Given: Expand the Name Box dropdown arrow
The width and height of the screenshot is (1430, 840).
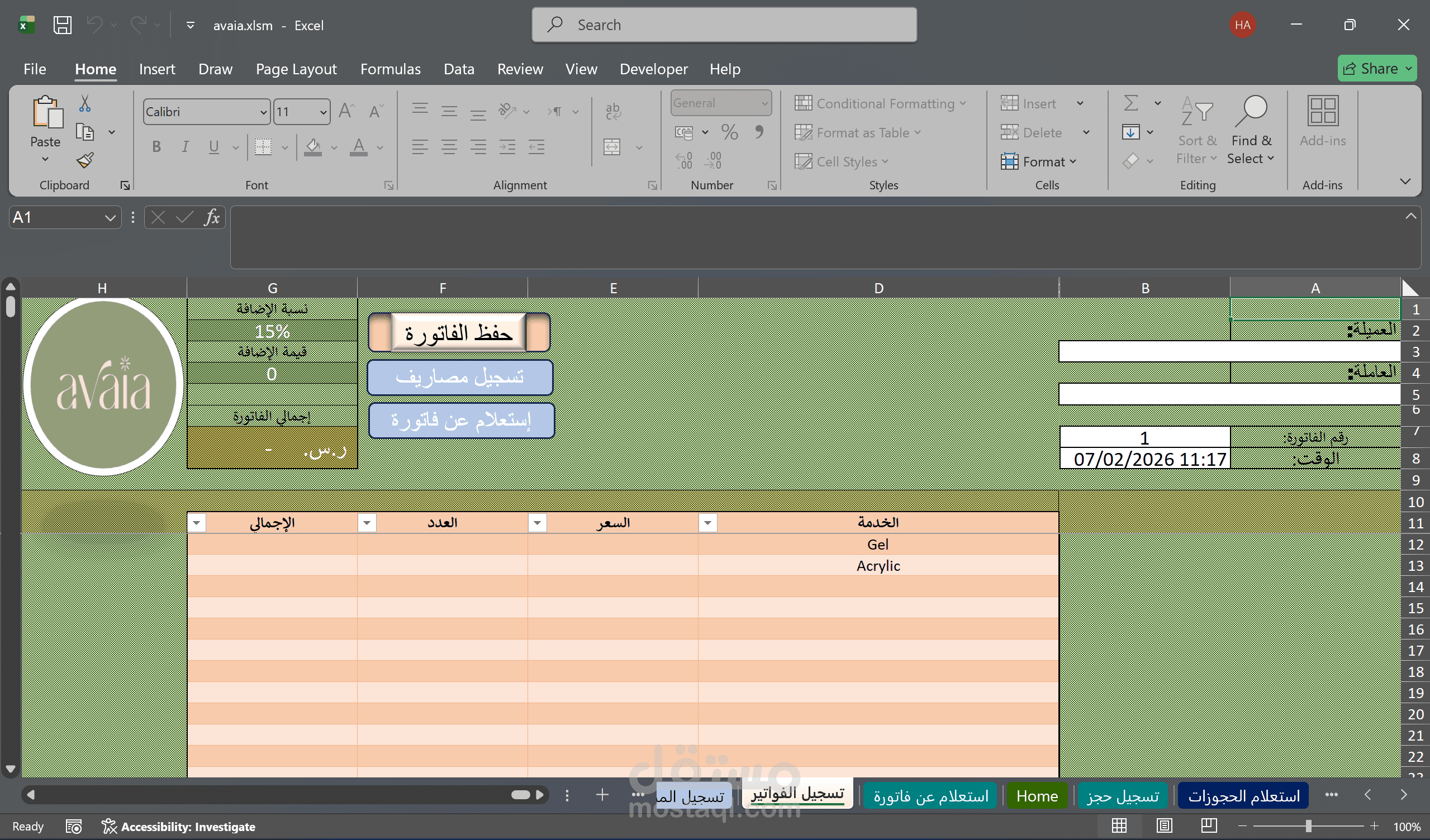Looking at the screenshot, I should point(110,218).
